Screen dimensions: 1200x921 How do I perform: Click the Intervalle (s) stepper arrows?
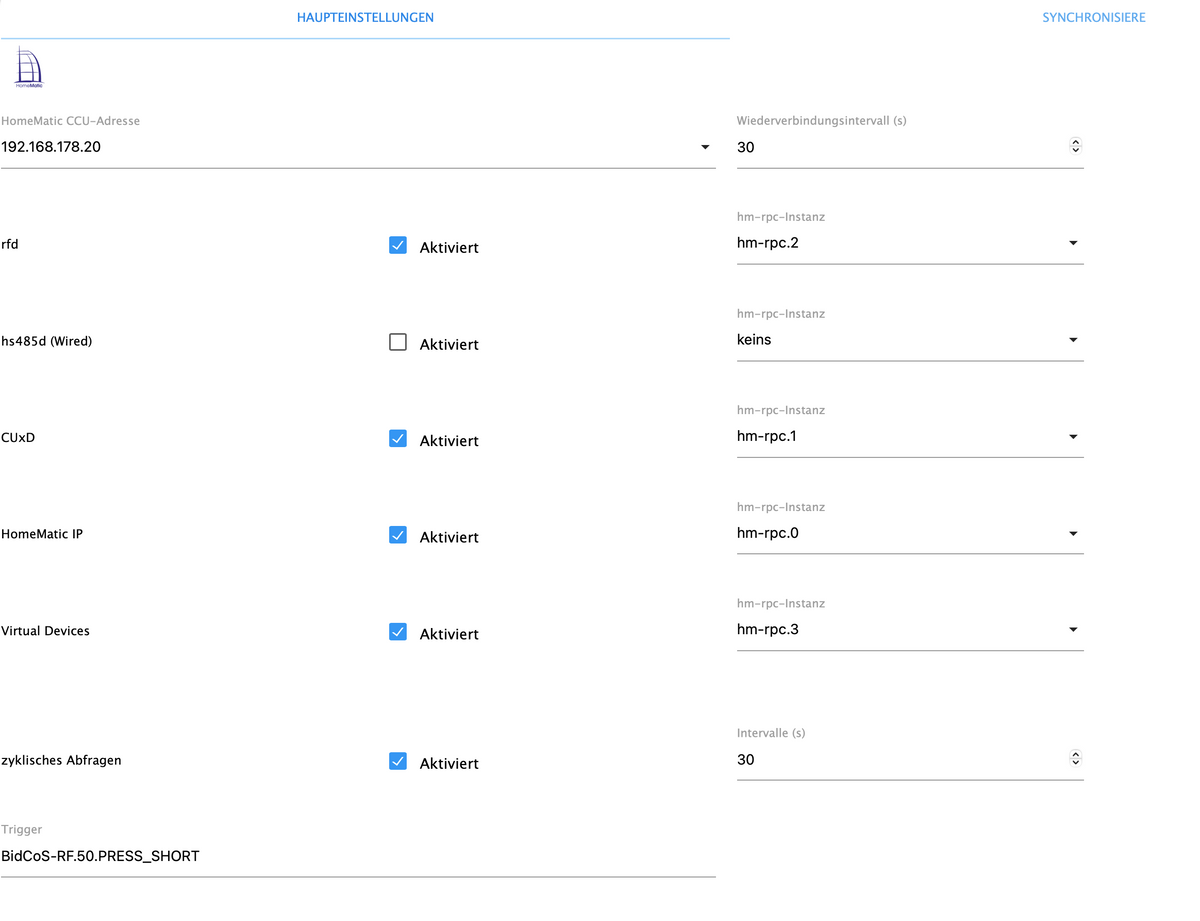(1076, 759)
